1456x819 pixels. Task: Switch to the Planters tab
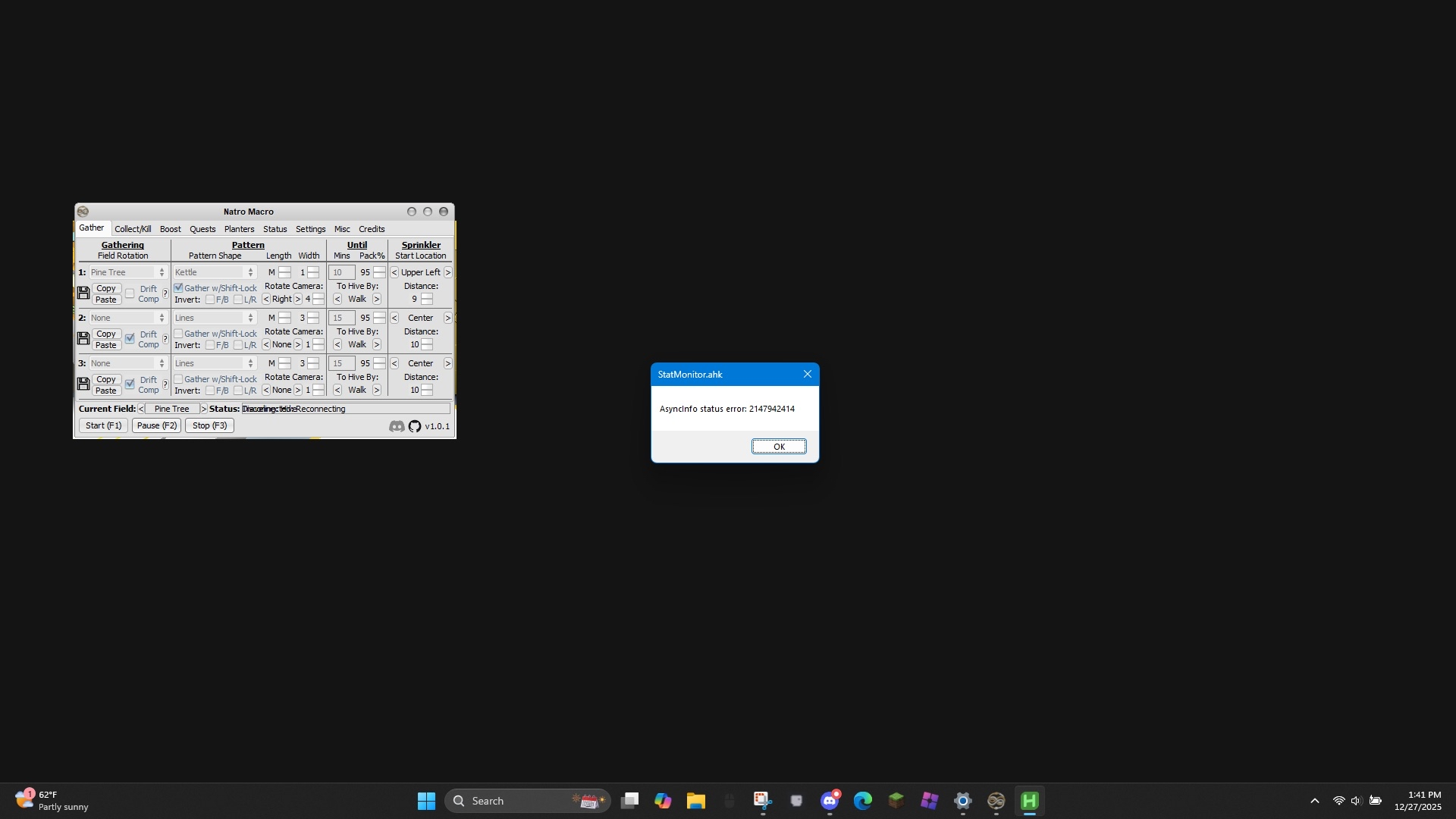coord(239,229)
